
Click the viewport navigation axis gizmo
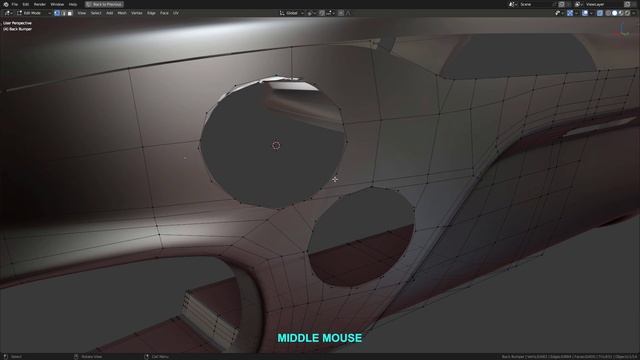623,30
